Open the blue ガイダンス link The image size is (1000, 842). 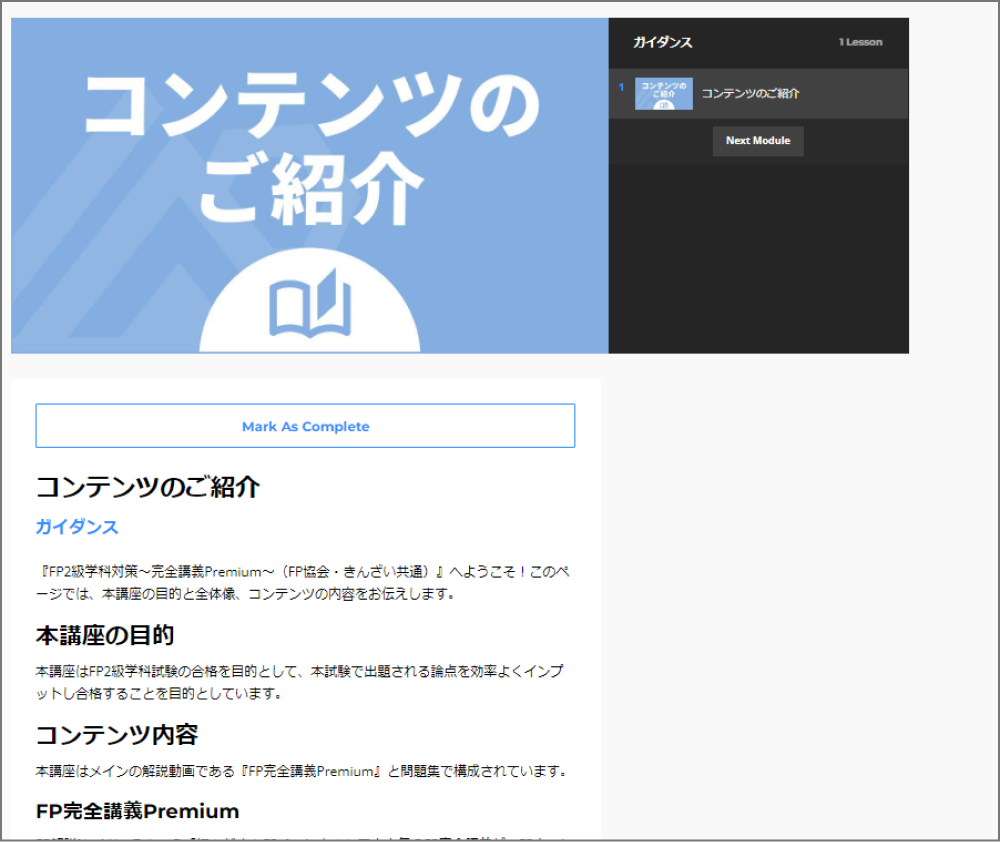coord(77,527)
